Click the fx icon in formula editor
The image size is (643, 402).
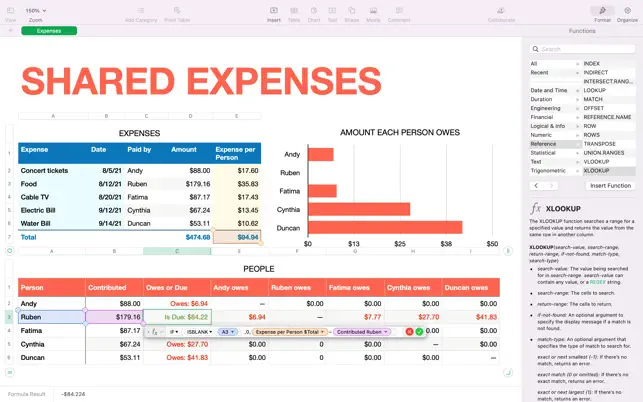pyautogui.click(x=155, y=332)
